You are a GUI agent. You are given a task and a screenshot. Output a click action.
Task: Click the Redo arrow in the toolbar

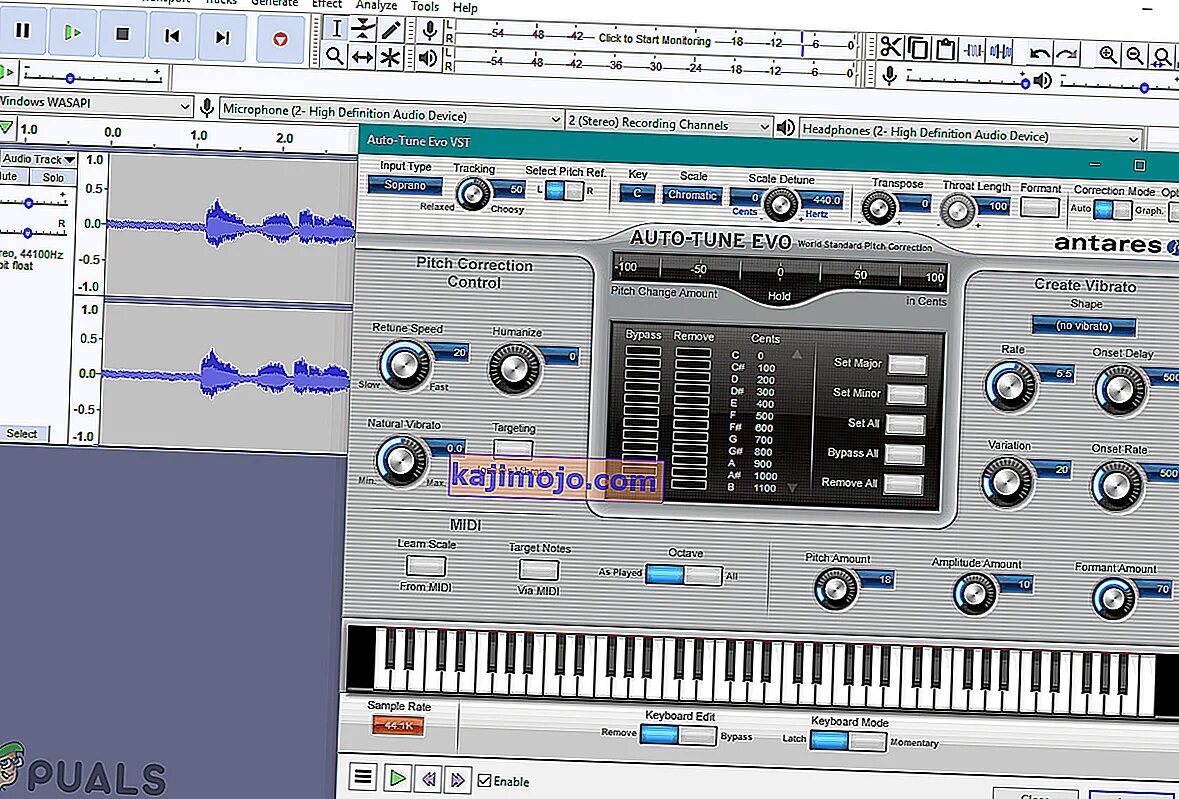click(x=1067, y=52)
